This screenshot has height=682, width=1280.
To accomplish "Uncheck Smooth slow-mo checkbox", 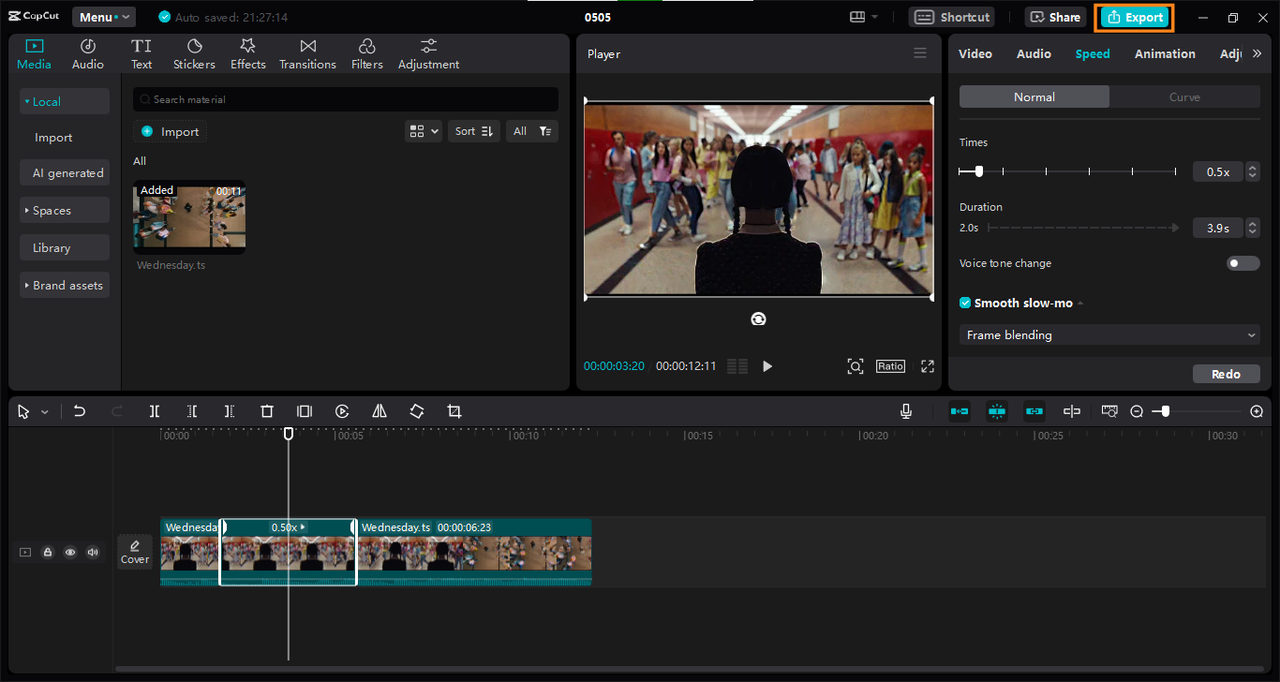I will click(965, 303).
